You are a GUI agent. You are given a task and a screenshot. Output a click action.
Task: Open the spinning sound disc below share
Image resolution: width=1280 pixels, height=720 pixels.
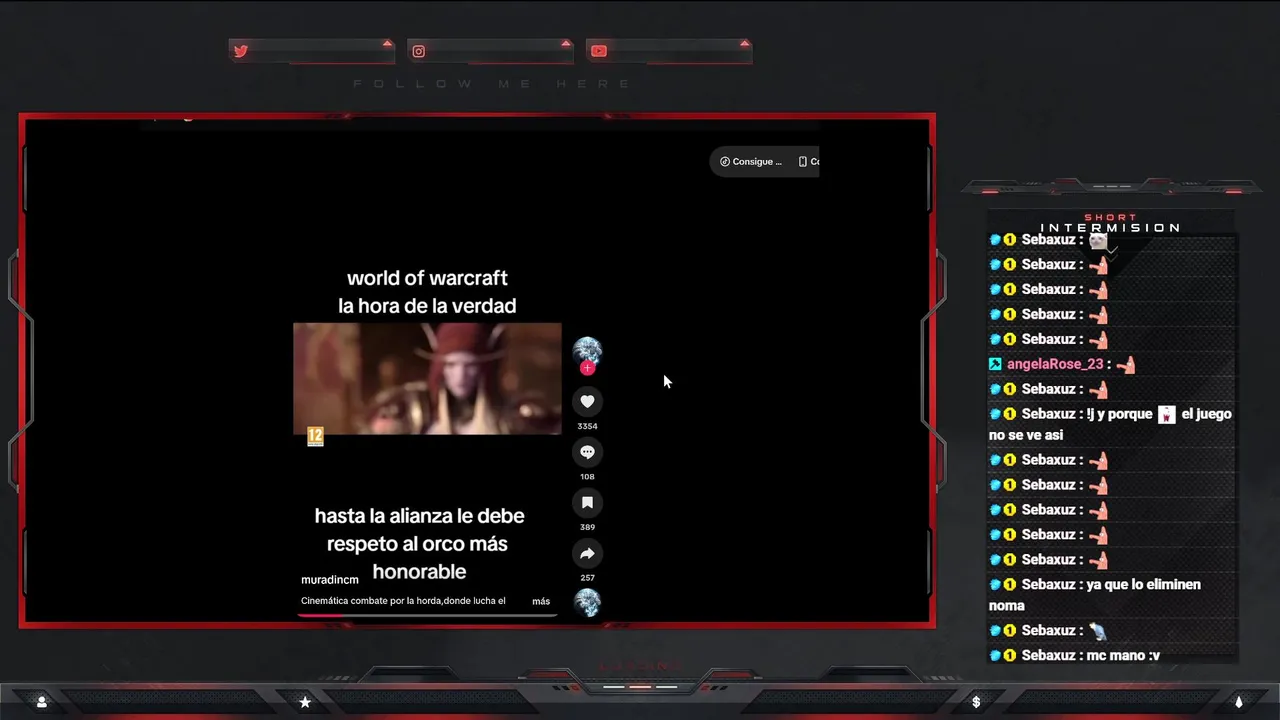click(x=587, y=602)
